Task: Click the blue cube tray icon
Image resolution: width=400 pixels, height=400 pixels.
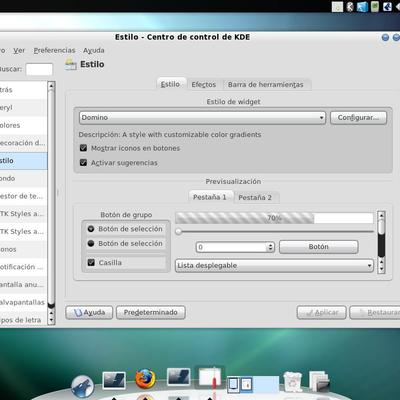Action: (x=362, y=6)
